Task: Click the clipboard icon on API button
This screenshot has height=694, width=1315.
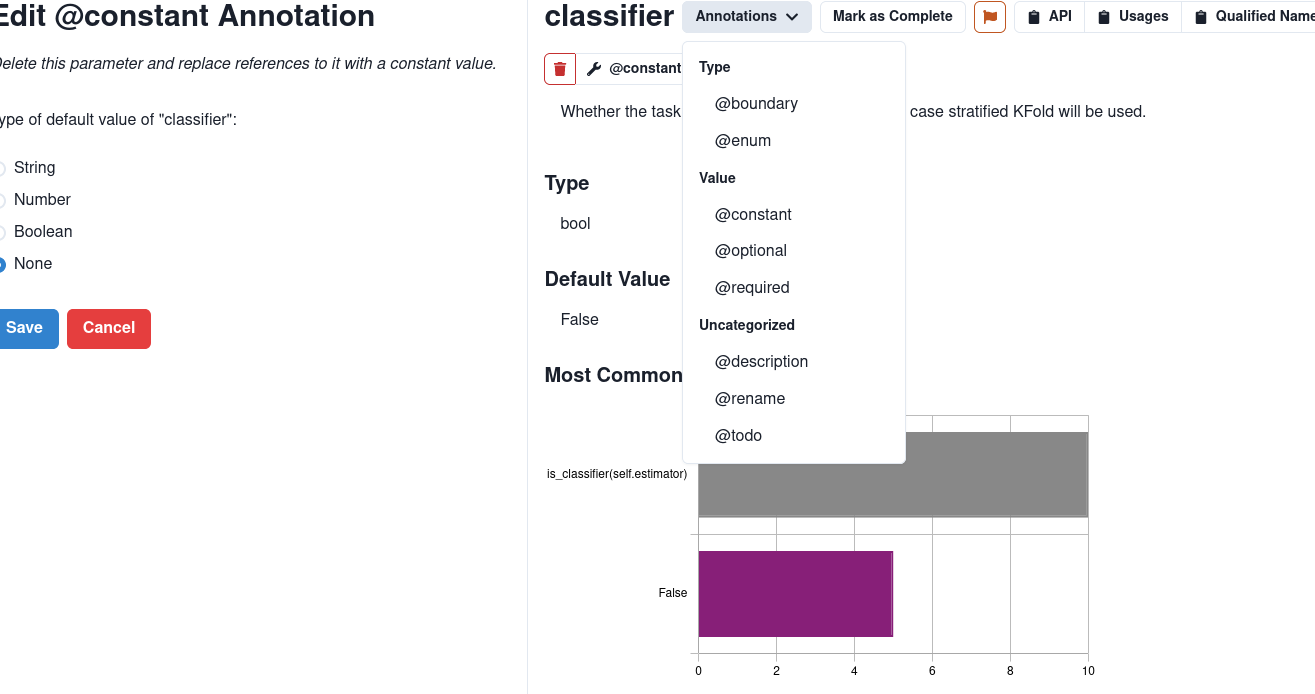Action: 1034,17
